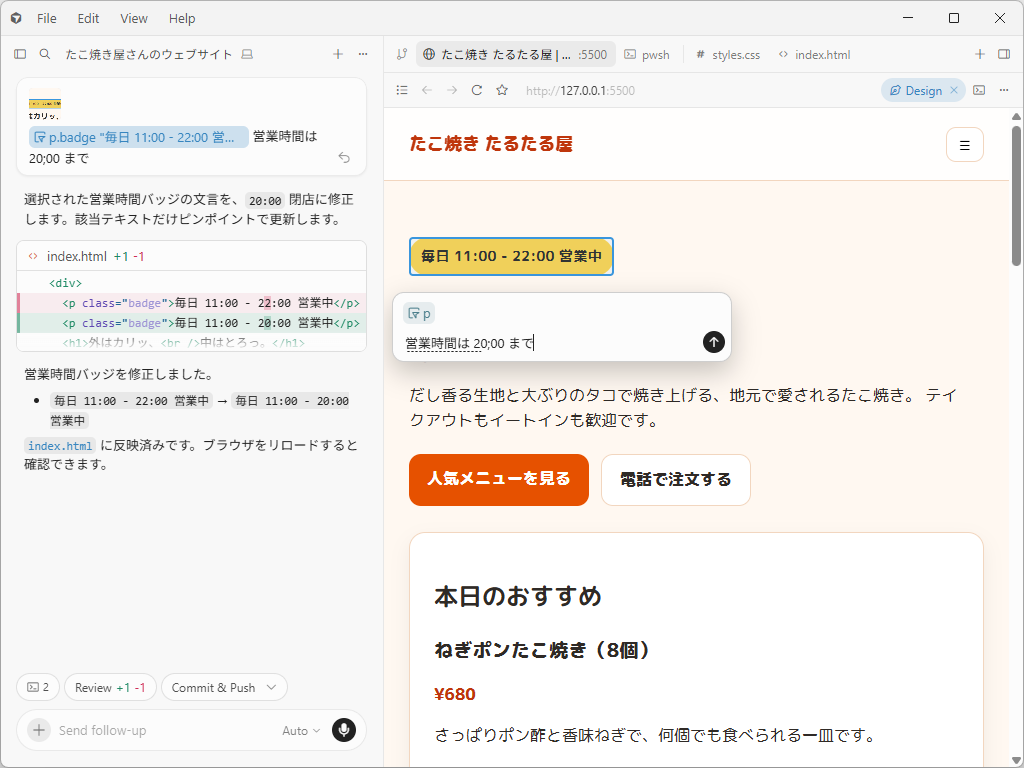Click the revert arrow next to the prompt

(x=344, y=157)
